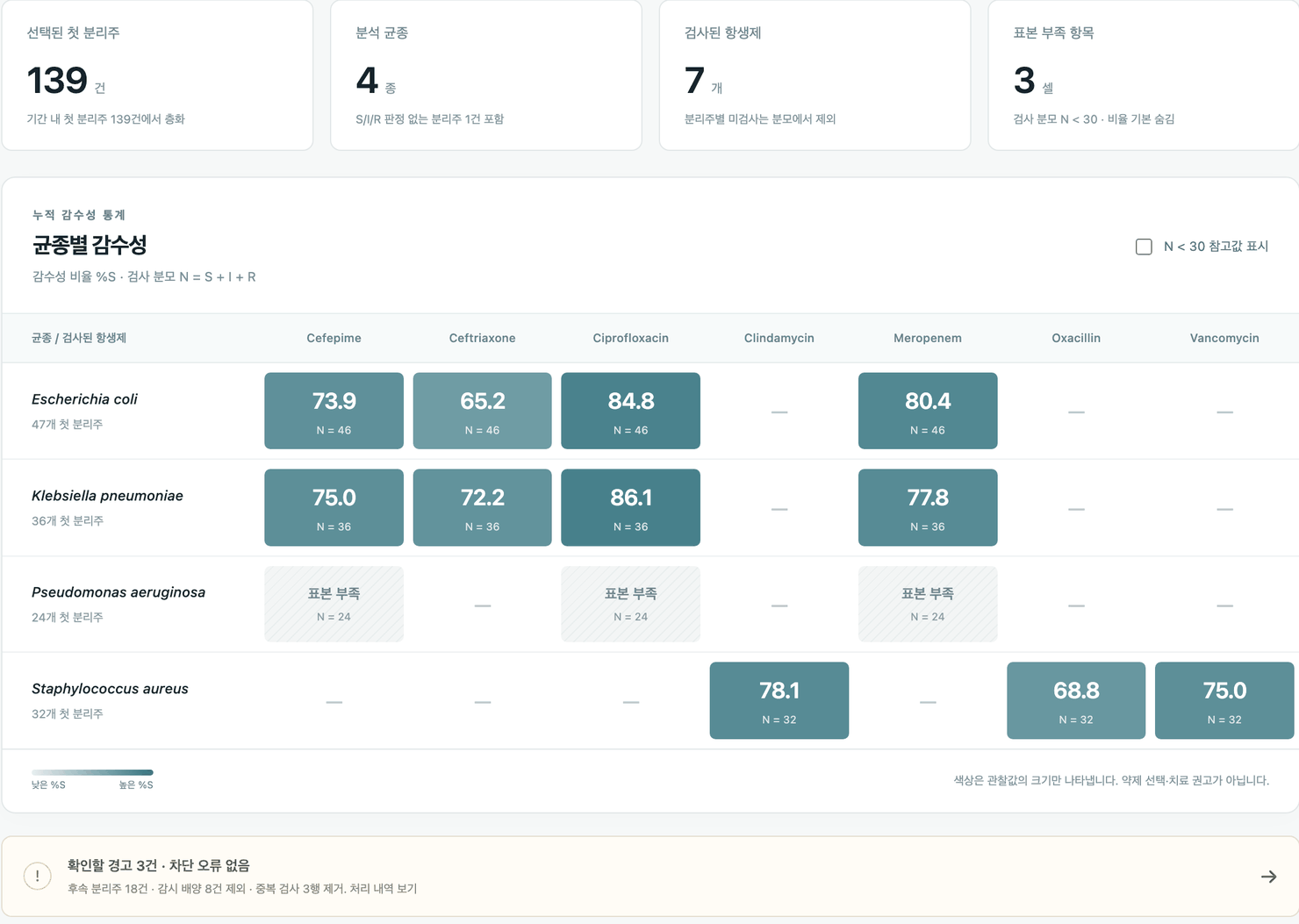The height and width of the screenshot is (924, 1299).
Task: Click the 32개 첫 분리주 count text
Action: [x=68, y=713]
